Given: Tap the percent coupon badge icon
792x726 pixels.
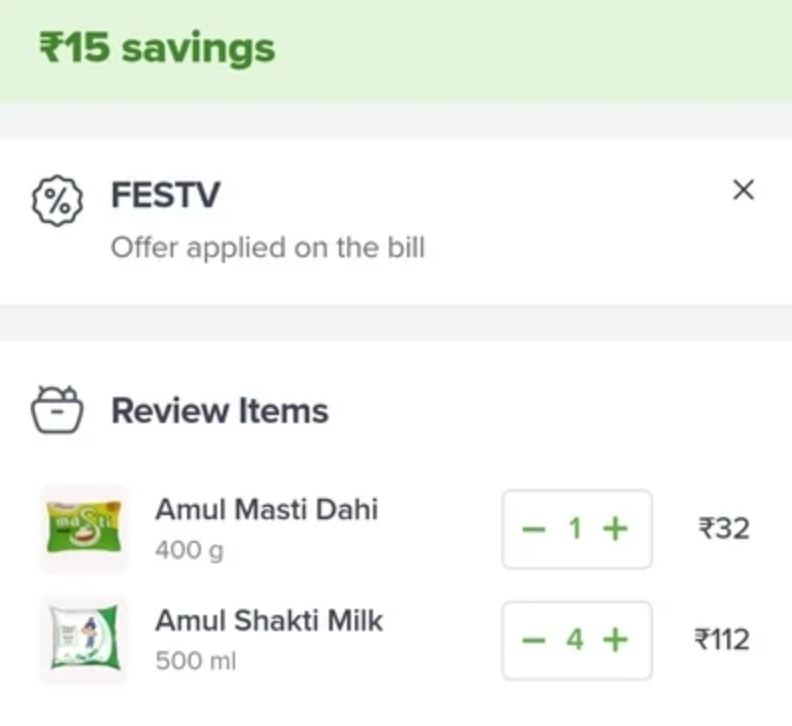Looking at the screenshot, I should pyautogui.click(x=58, y=201).
